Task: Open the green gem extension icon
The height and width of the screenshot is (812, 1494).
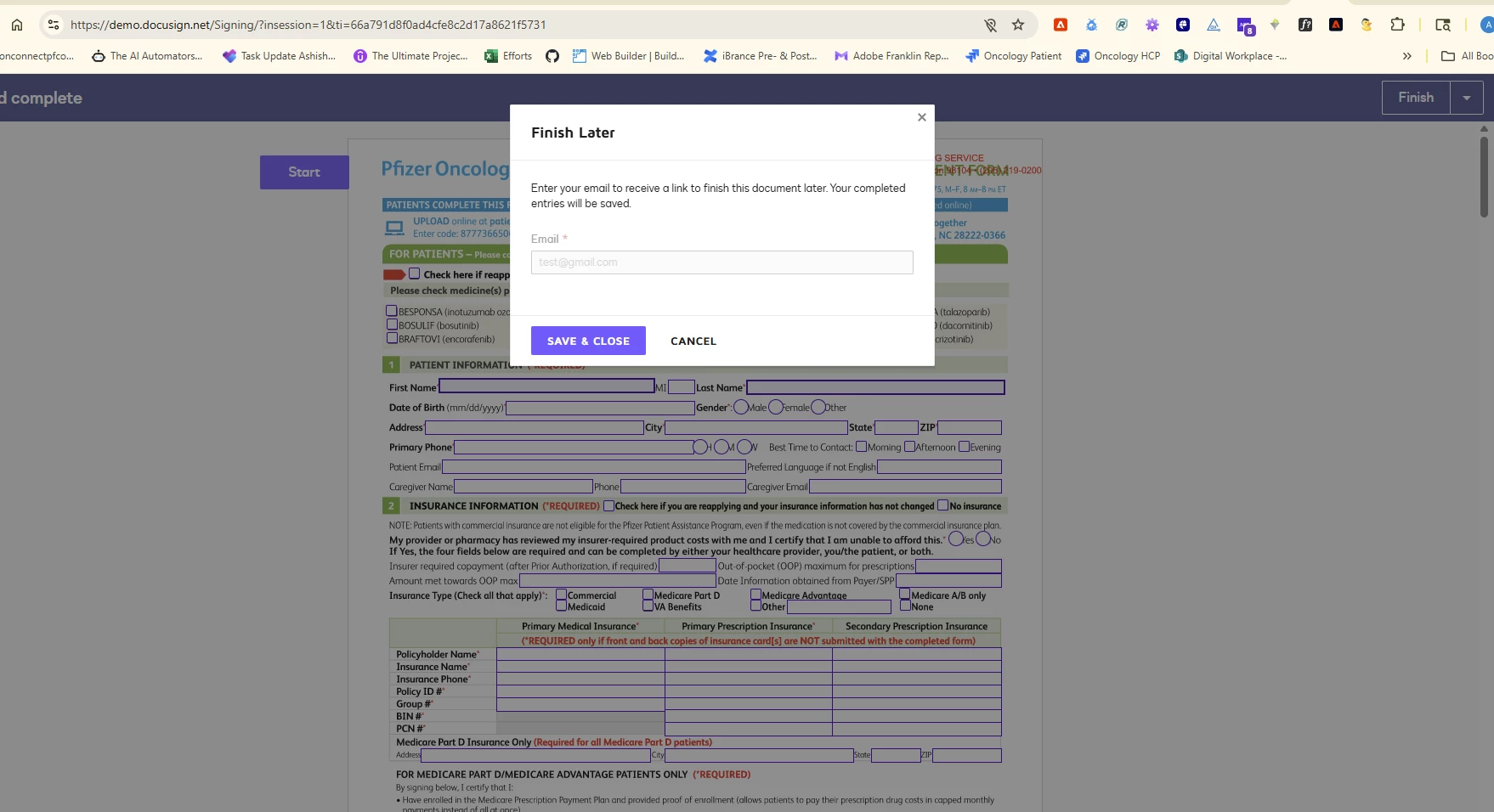Action: 1275,25
